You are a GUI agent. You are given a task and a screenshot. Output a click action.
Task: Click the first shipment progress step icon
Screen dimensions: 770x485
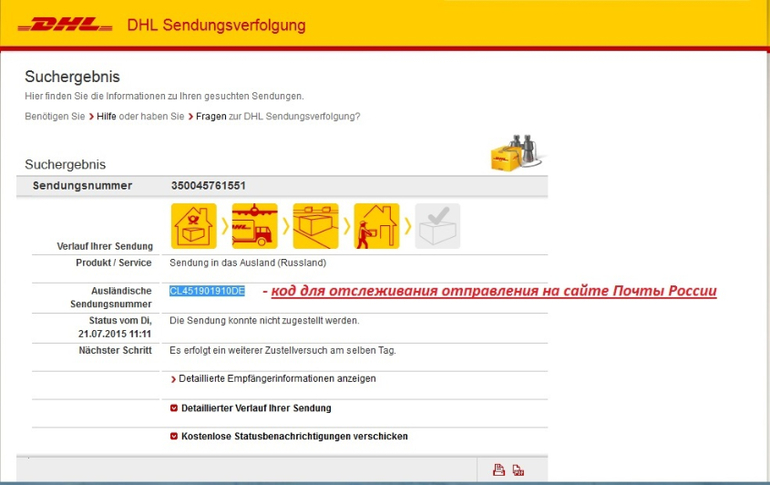click(193, 226)
